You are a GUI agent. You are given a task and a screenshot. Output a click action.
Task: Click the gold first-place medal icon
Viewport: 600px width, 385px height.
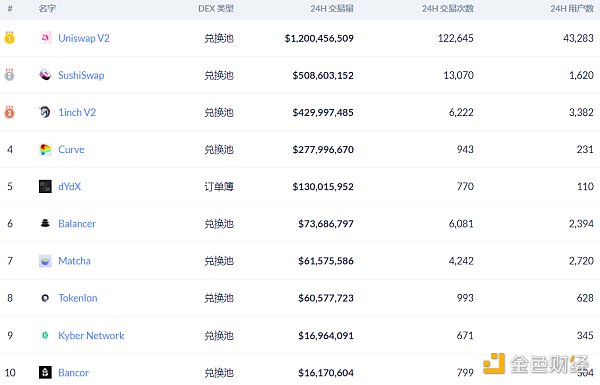[x=10, y=38]
